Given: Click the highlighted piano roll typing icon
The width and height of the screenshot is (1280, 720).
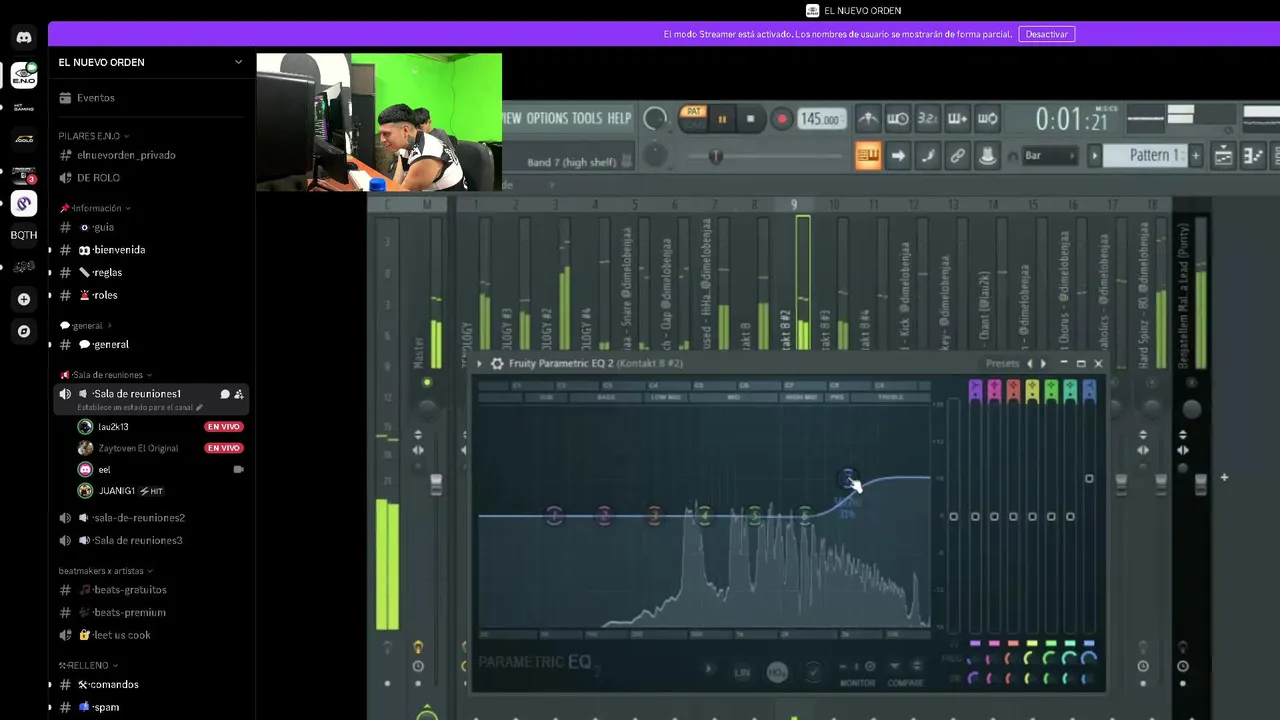Looking at the screenshot, I should click(868, 156).
